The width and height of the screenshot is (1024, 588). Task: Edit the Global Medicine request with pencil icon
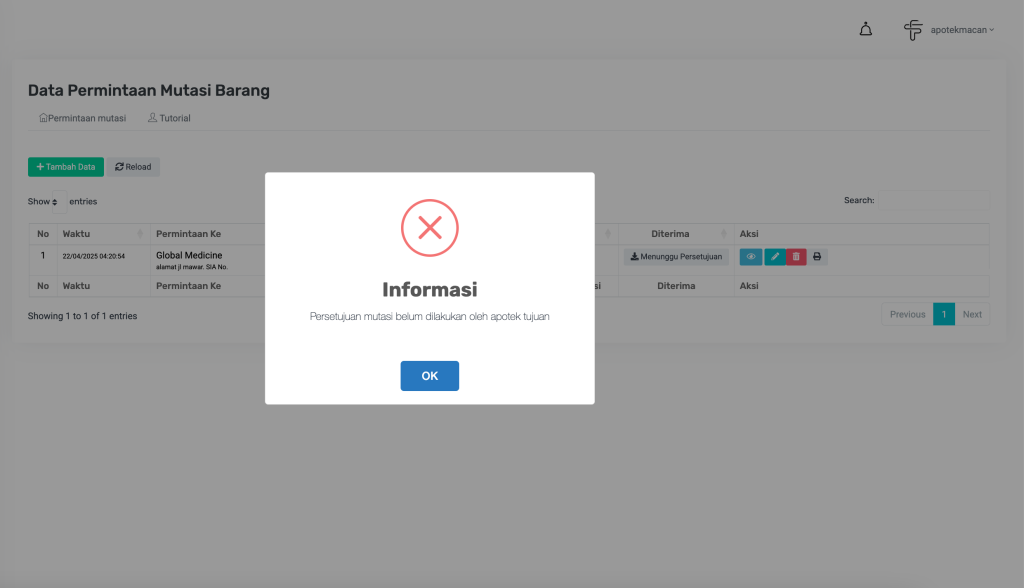775,257
